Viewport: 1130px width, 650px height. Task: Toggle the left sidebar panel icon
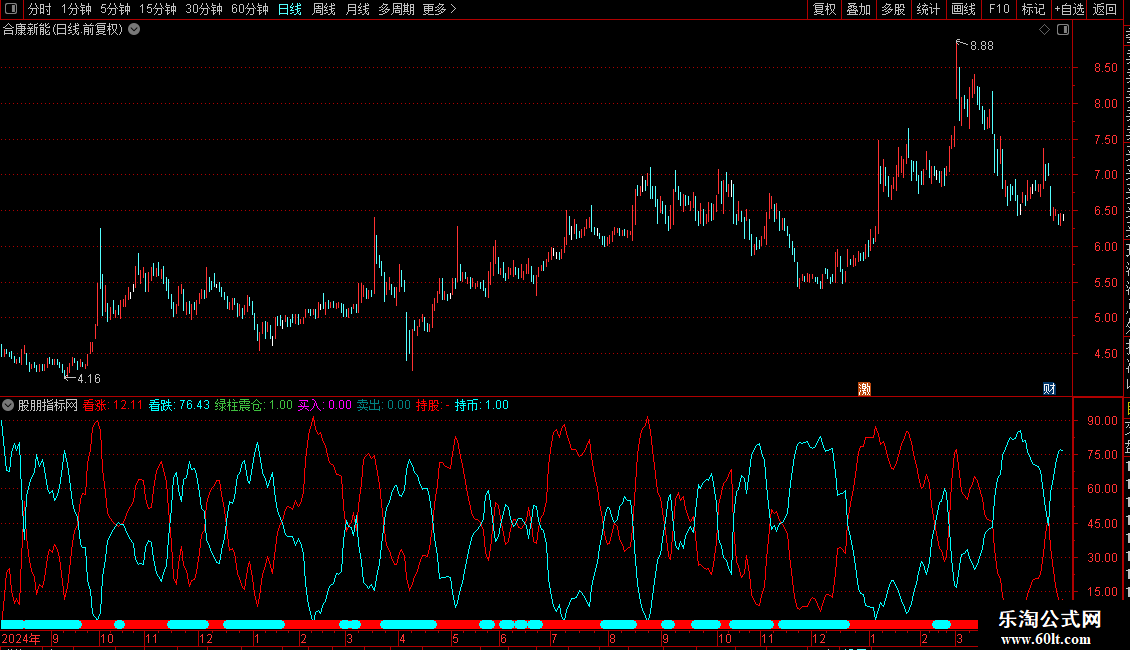(x=11, y=9)
